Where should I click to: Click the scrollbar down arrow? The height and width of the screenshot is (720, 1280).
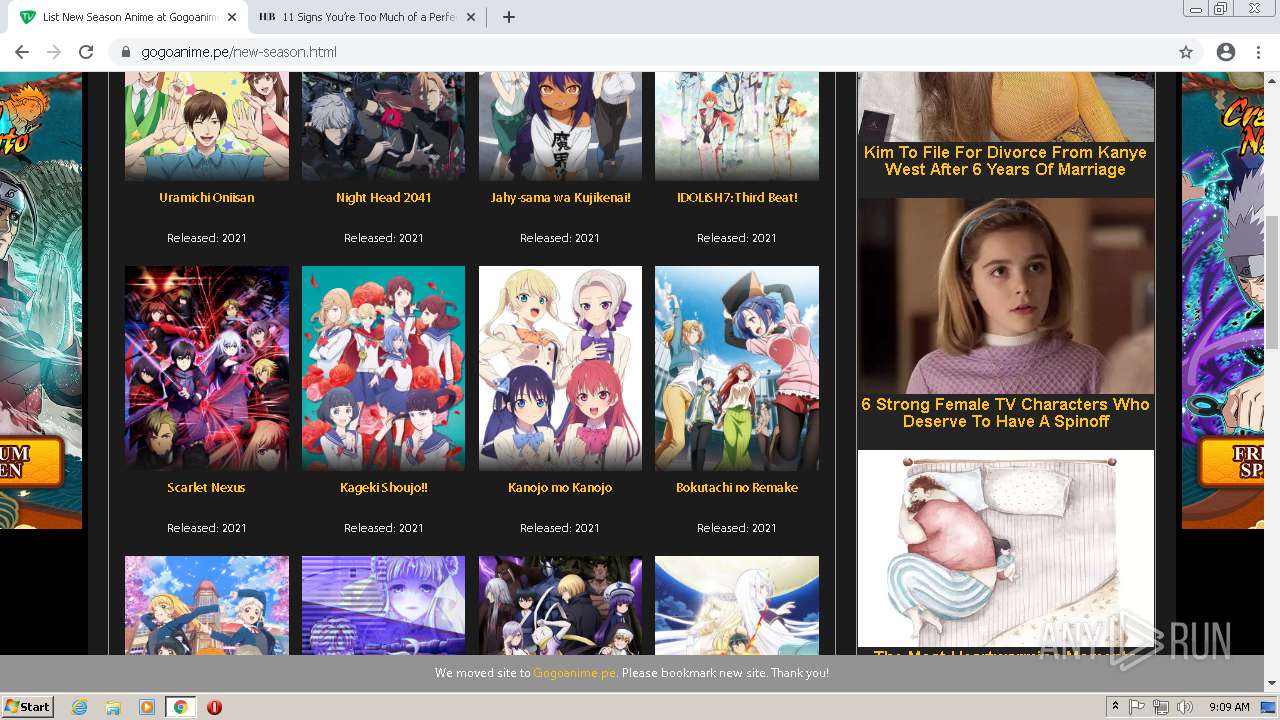point(1272,684)
